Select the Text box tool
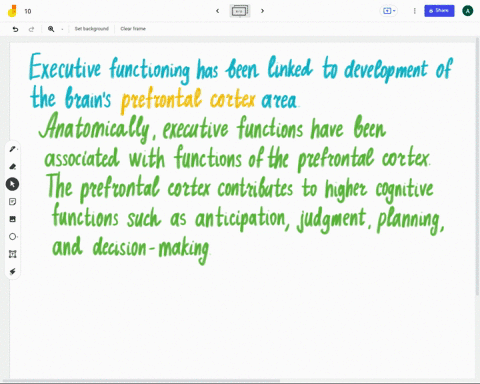This screenshot has height=384, width=480. click(x=13, y=254)
